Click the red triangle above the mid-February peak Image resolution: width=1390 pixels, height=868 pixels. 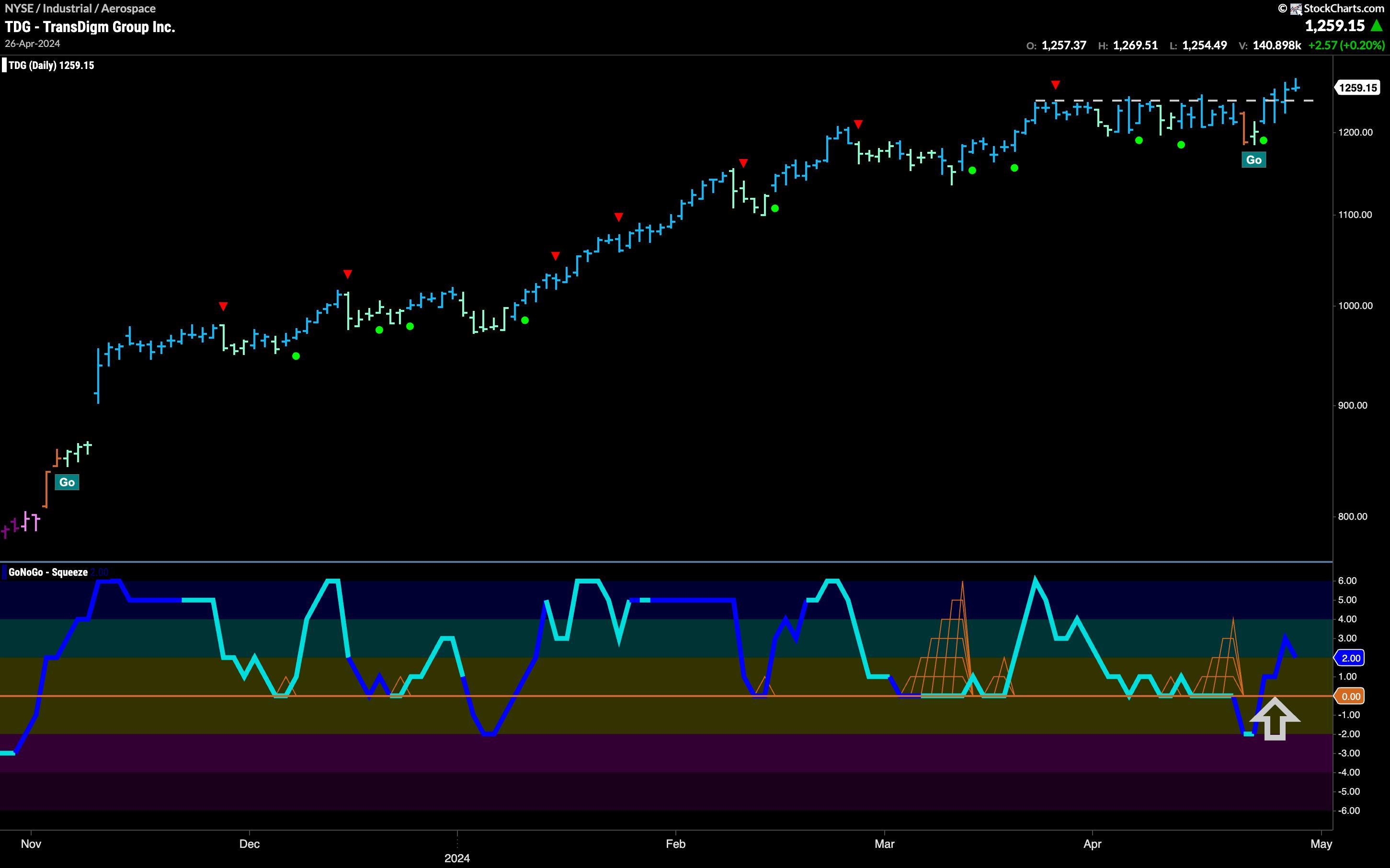pyautogui.click(x=743, y=164)
